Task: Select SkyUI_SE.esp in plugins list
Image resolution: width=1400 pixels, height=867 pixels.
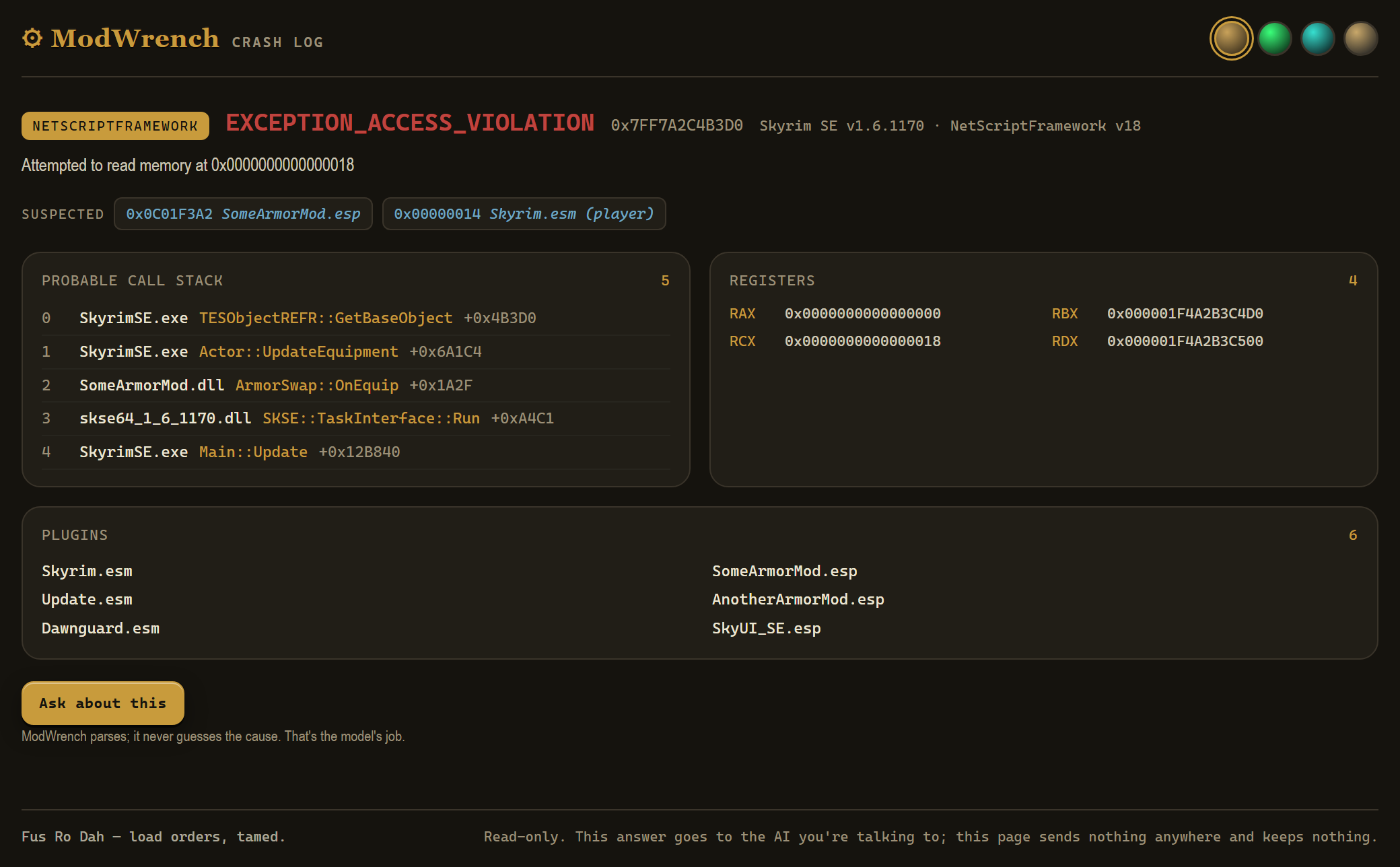Action: click(x=767, y=628)
